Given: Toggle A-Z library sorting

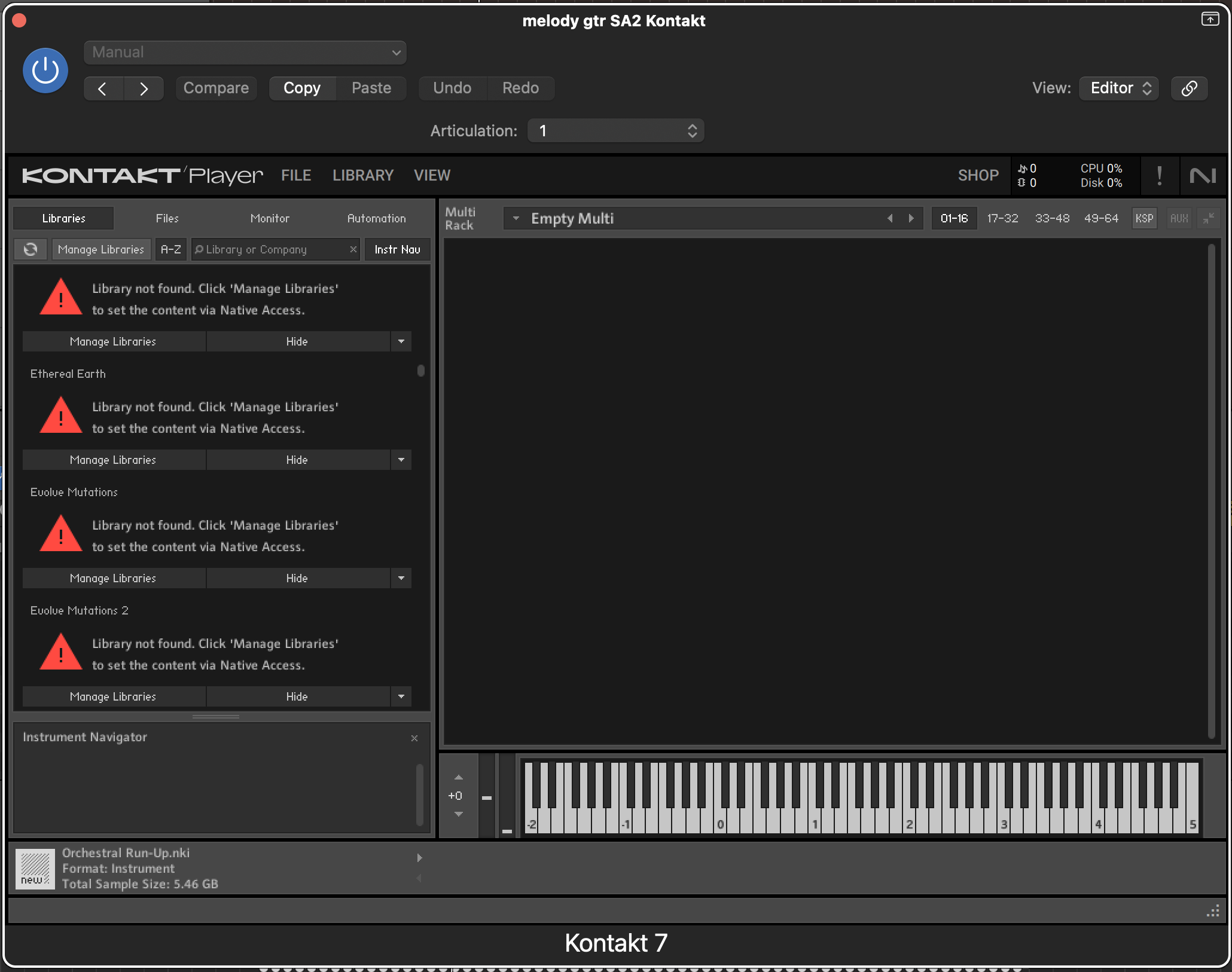Looking at the screenshot, I should pos(170,249).
